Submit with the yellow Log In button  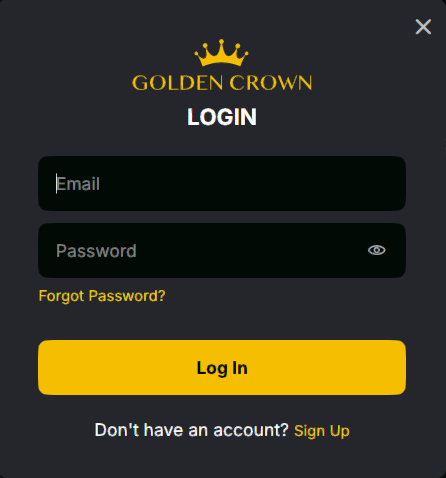tap(222, 368)
